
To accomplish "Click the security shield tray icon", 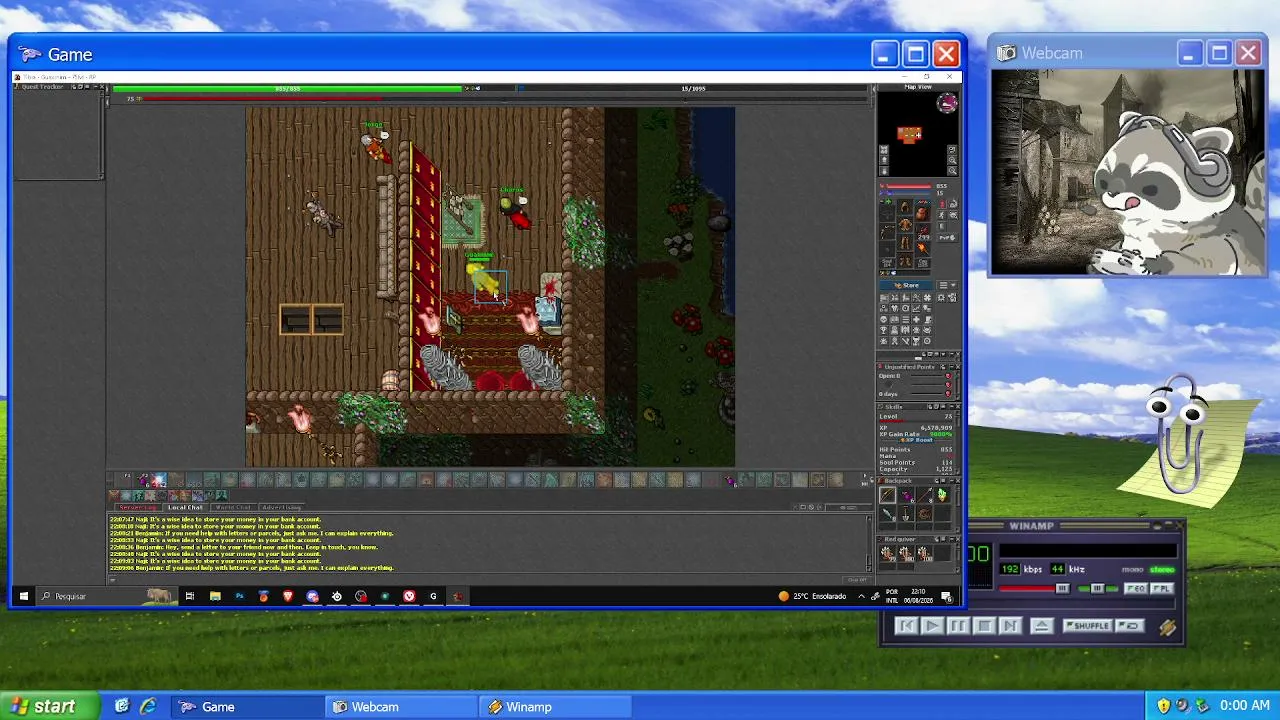I will pyautogui.click(x=1164, y=706).
